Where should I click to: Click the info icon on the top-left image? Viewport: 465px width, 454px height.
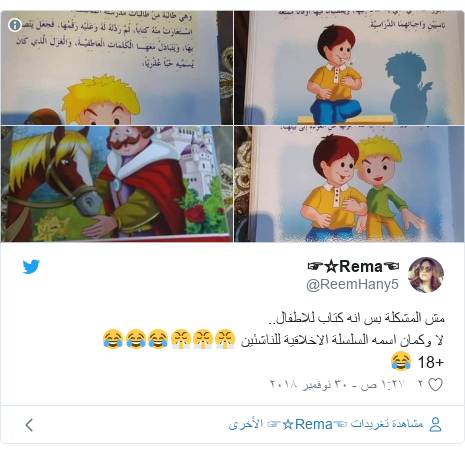15,25
